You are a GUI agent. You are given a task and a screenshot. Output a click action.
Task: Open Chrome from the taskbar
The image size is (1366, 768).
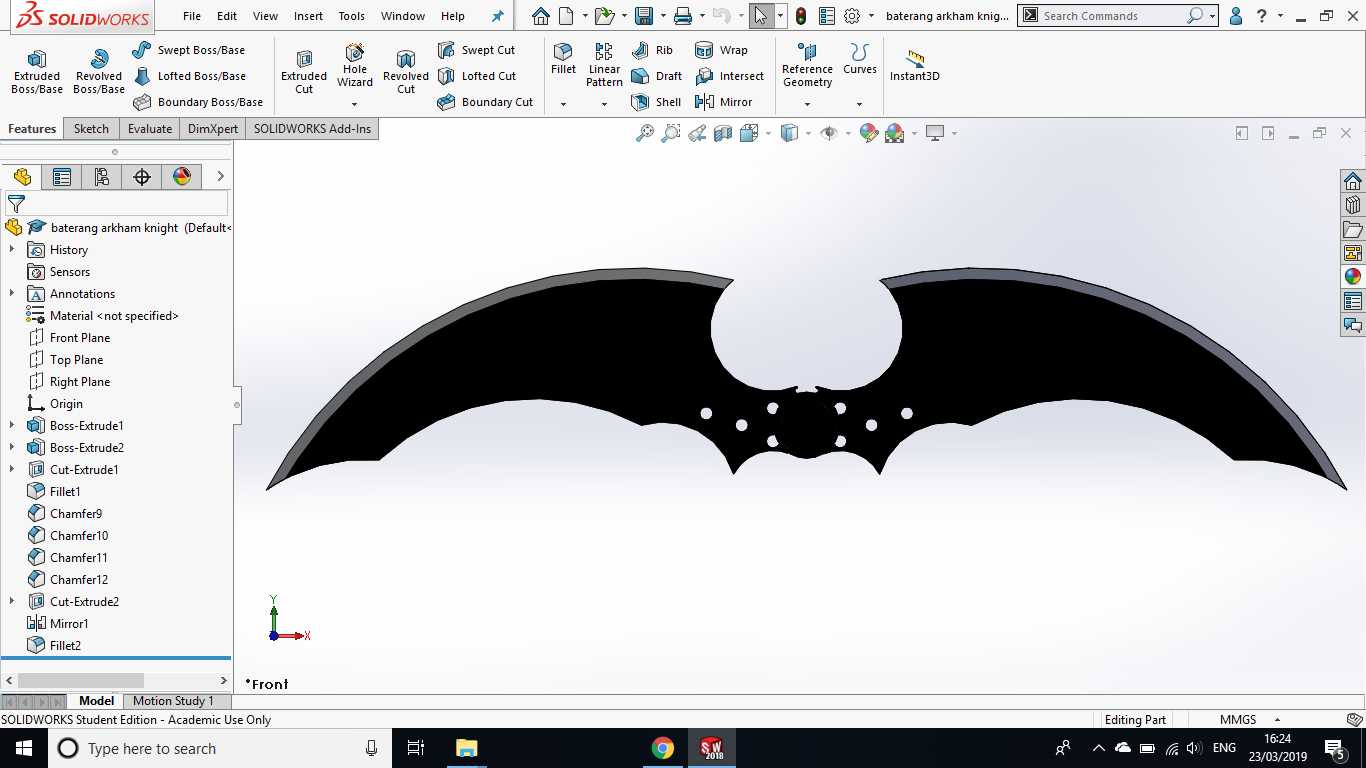click(x=662, y=748)
